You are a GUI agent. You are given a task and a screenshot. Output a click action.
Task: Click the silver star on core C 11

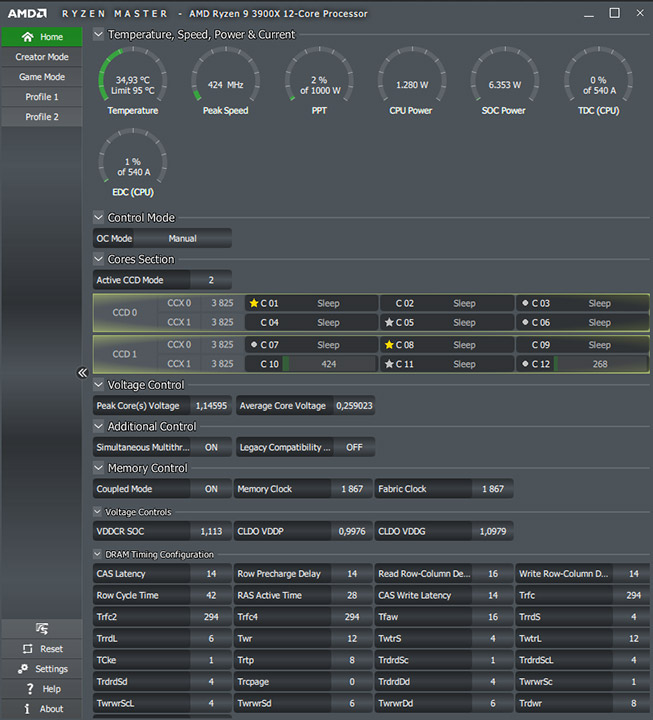click(389, 364)
